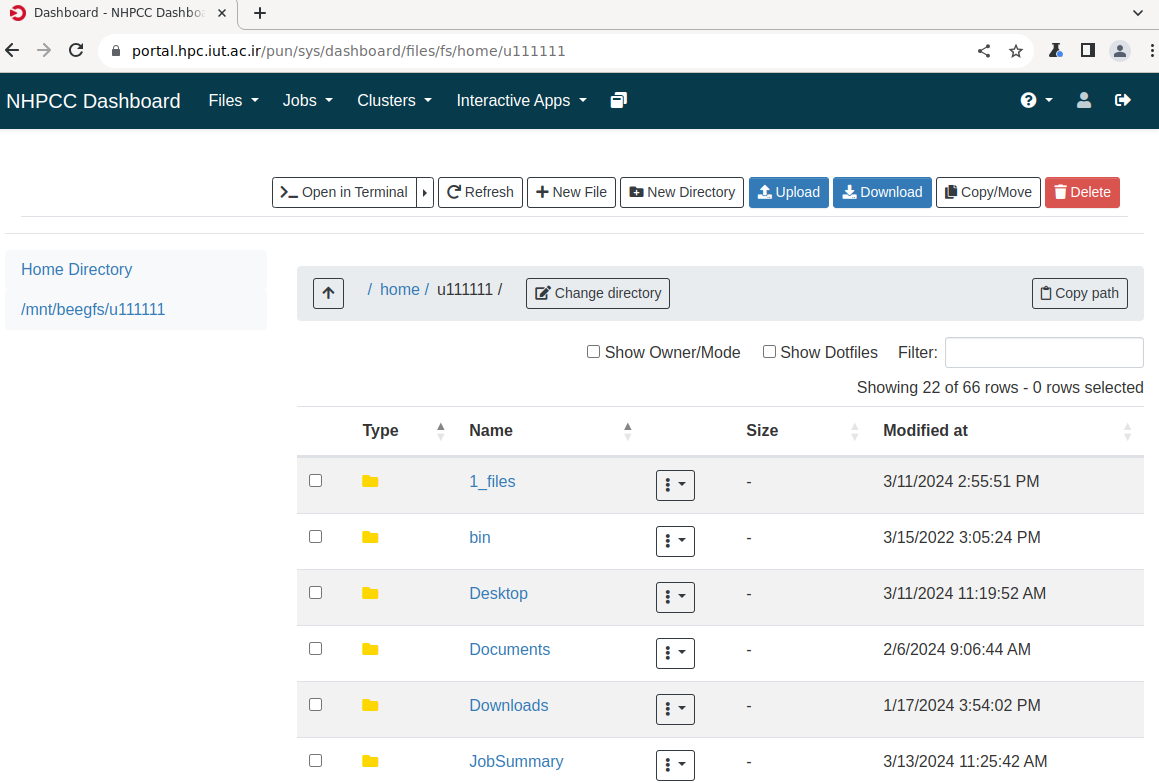Click the Downloads folder icon
This screenshot has height=783, width=1159.
click(x=370, y=705)
